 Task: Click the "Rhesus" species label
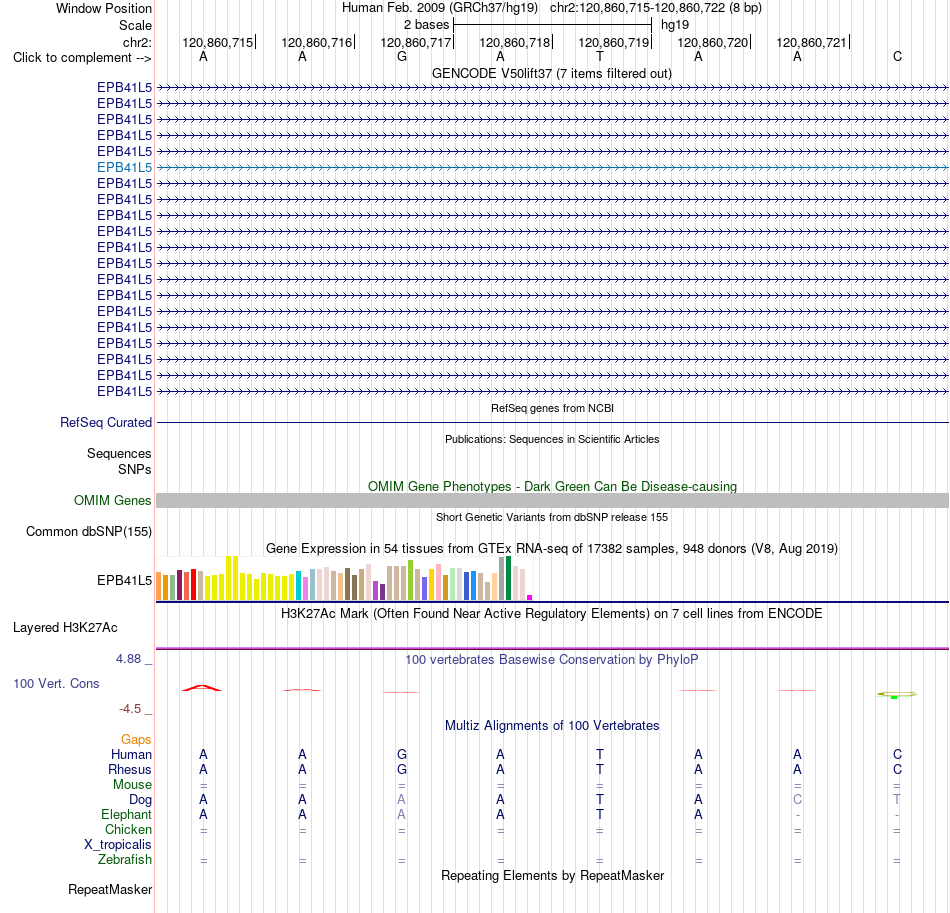(130, 769)
